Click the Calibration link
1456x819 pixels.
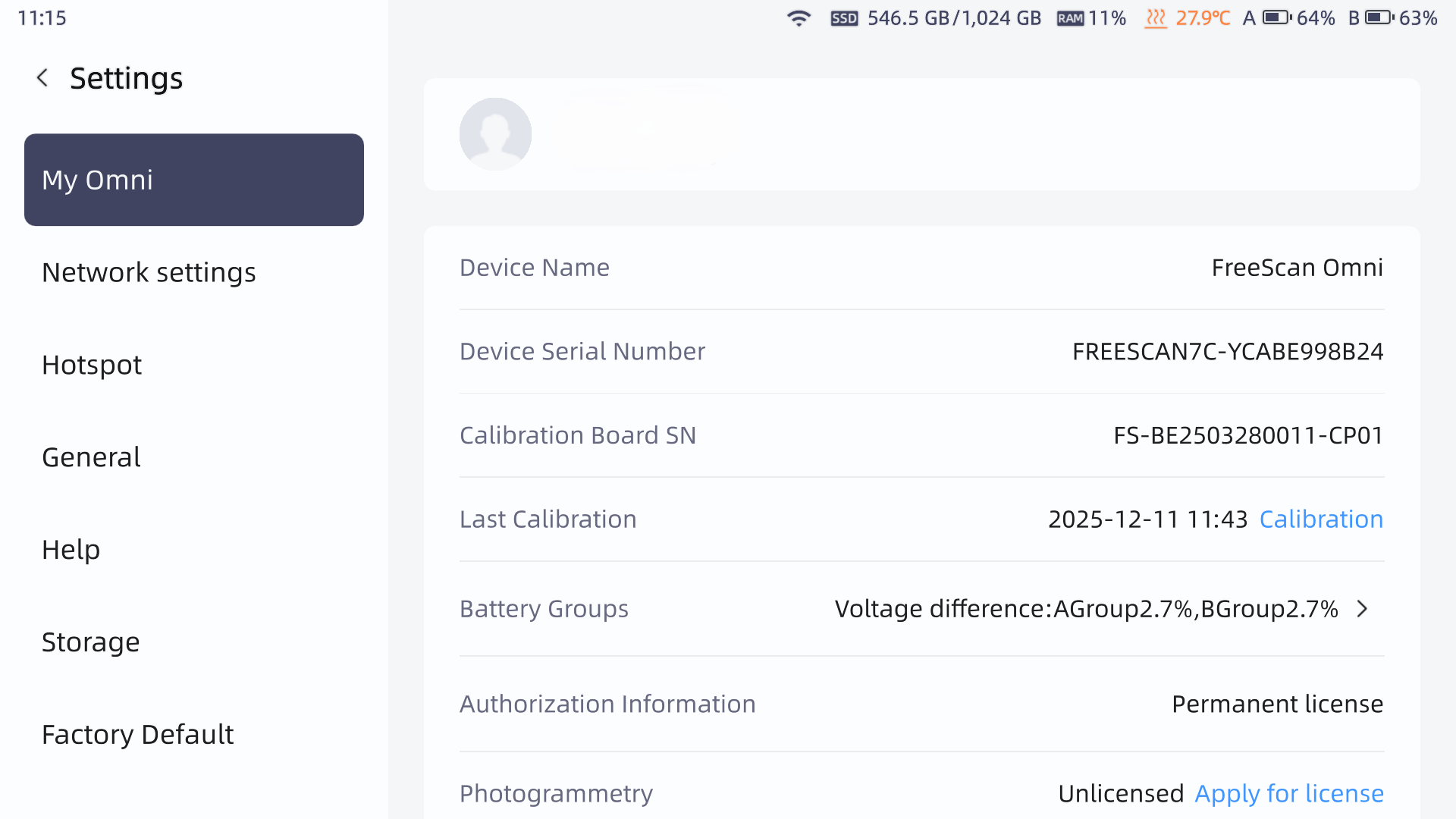[1321, 519]
